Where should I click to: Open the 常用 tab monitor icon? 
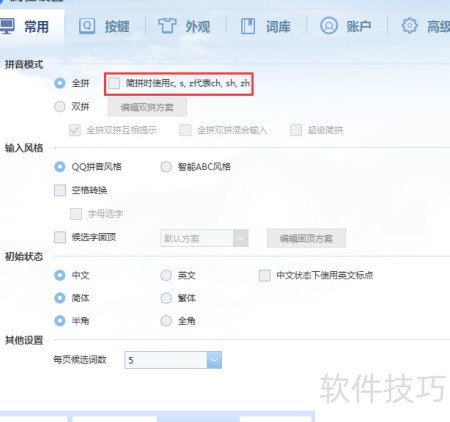[7, 26]
